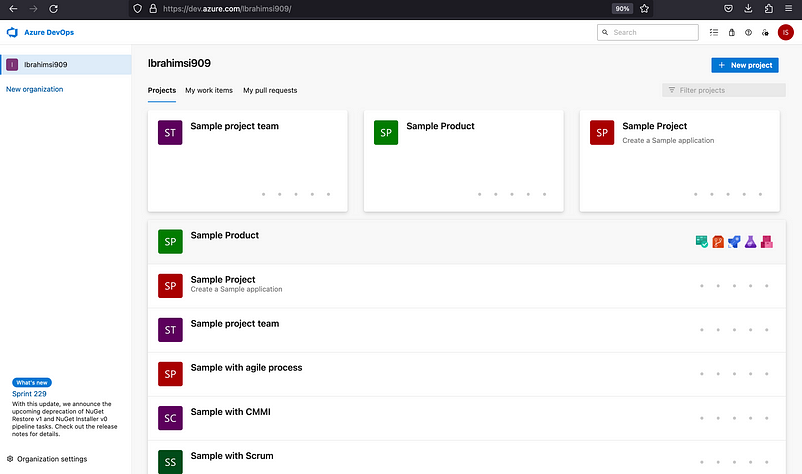Open the Sample project team card title
802x474 pixels.
pos(234,126)
